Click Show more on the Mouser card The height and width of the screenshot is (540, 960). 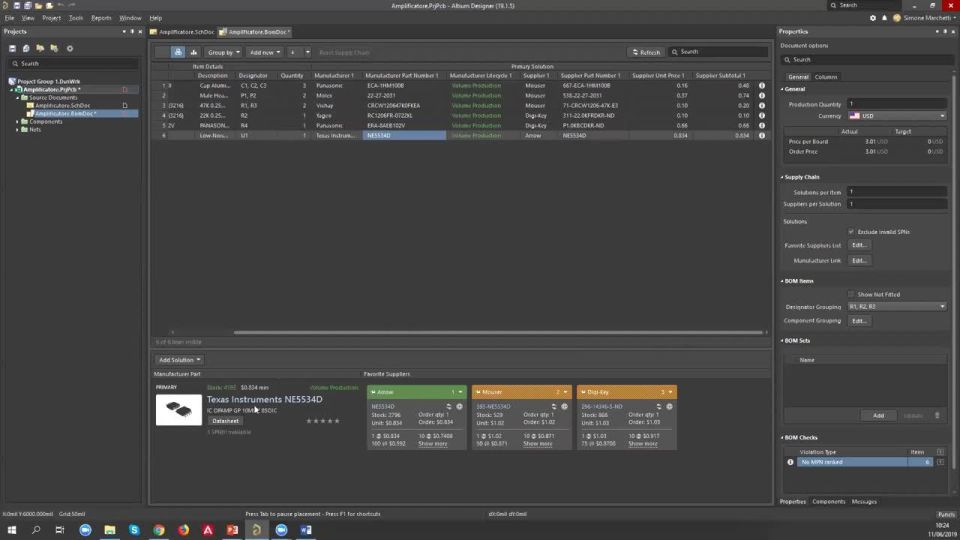[x=538, y=444]
